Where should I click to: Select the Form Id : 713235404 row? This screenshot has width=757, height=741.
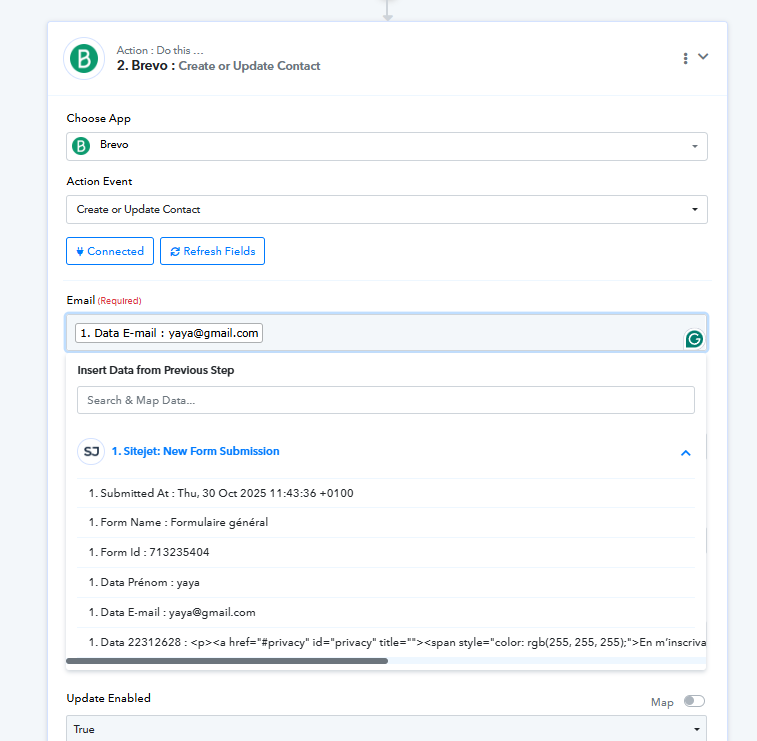386,553
